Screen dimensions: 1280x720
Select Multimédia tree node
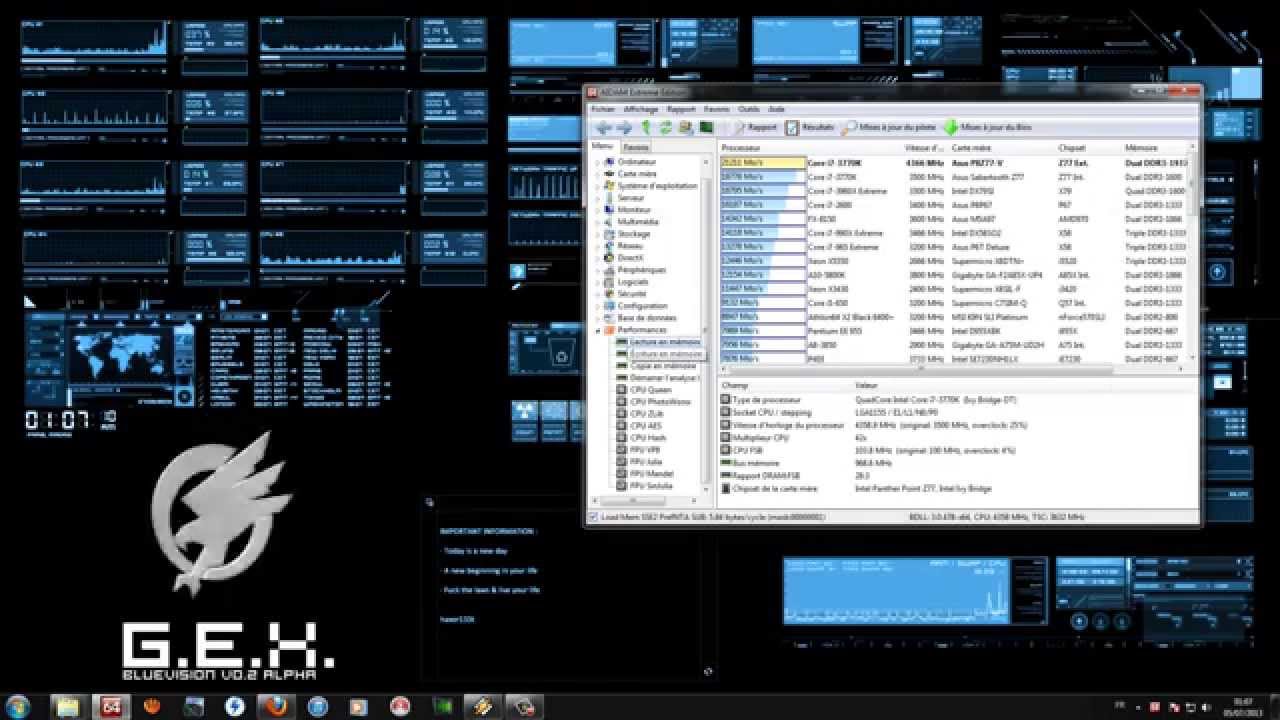point(638,222)
